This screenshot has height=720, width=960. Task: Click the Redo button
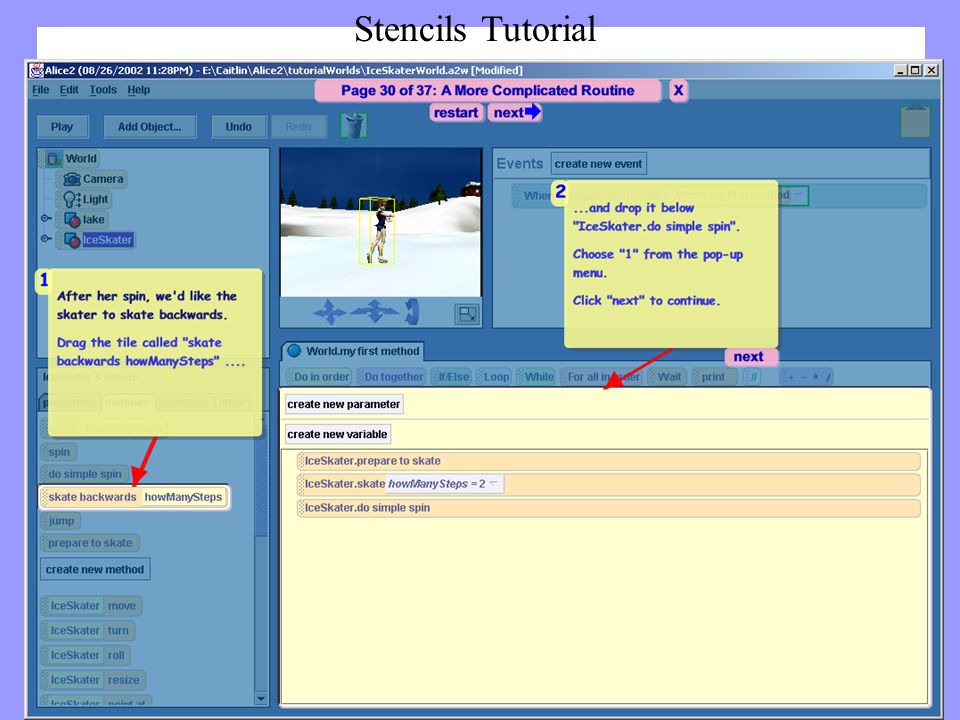click(x=298, y=127)
